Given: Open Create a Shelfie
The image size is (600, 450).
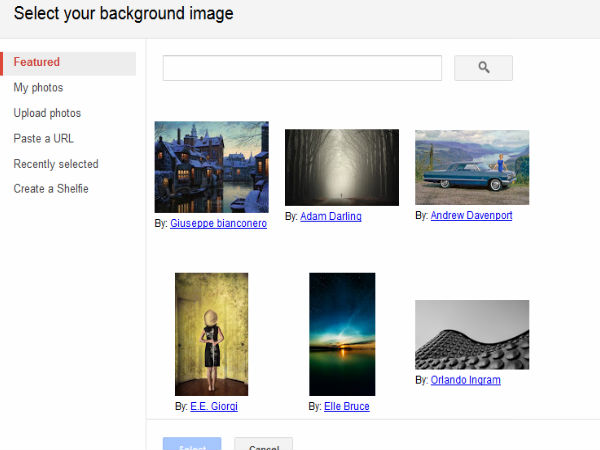Looking at the screenshot, I should click(x=51, y=189).
